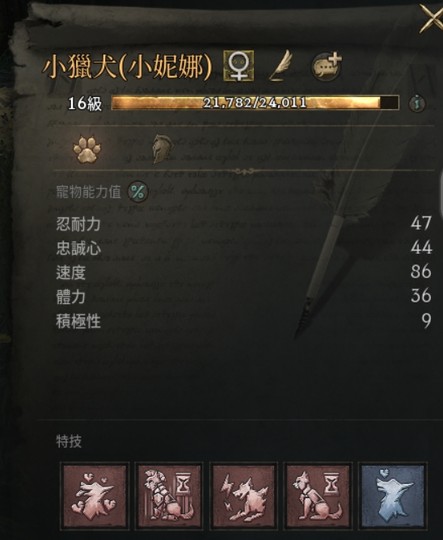The image size is (443, 540).
Task: Click the dog with hearts skill icon
Action: tap(95, 496)
